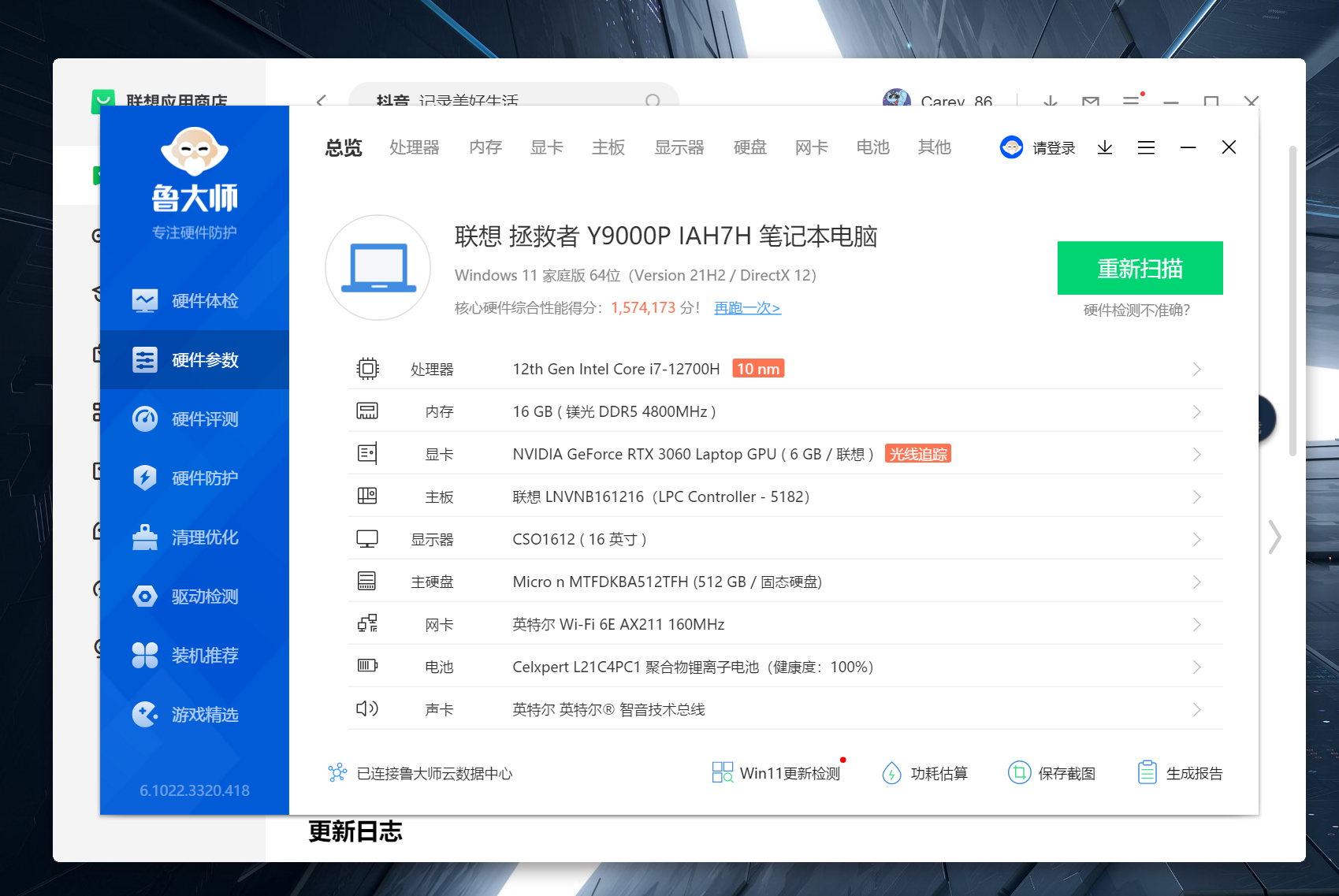Click the 光线追踪 badge
Viewport: 1339px width, 896px height.
(918, 454)
